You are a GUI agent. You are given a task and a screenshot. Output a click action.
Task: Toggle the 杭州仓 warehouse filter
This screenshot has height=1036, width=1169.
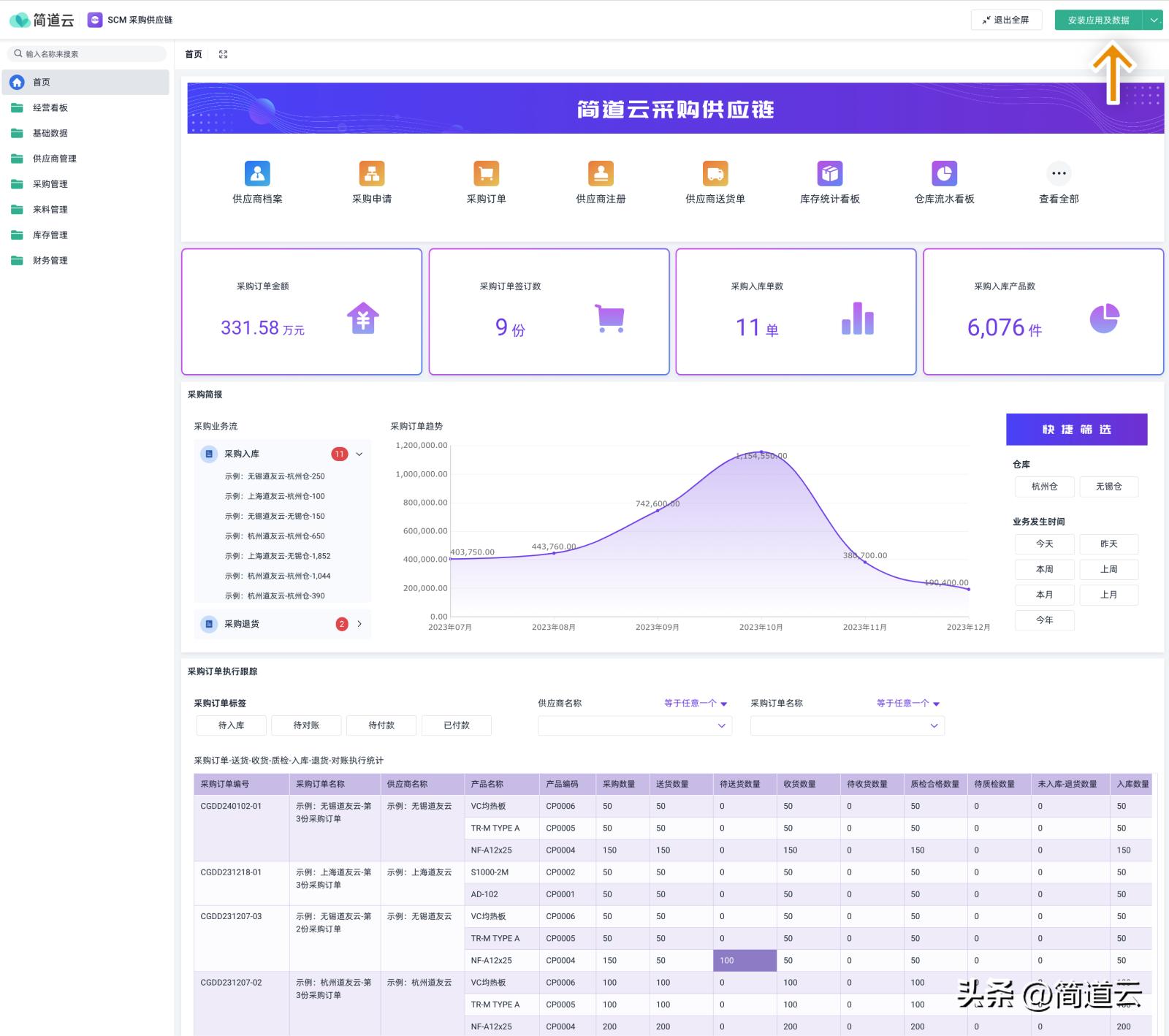[1044, 487]
